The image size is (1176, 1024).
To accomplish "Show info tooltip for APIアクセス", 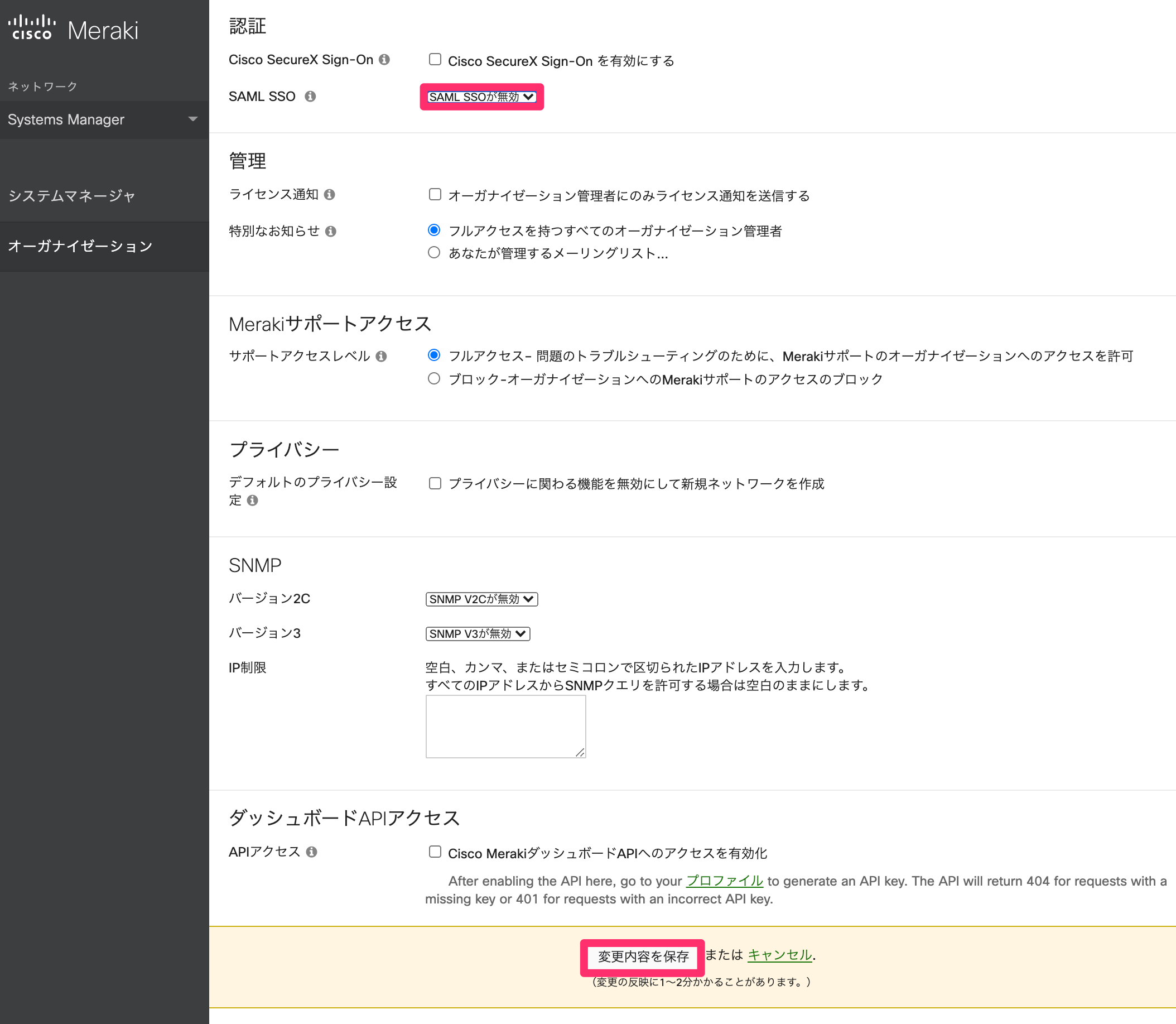I will pyautogui.click(x=311, y=852).
